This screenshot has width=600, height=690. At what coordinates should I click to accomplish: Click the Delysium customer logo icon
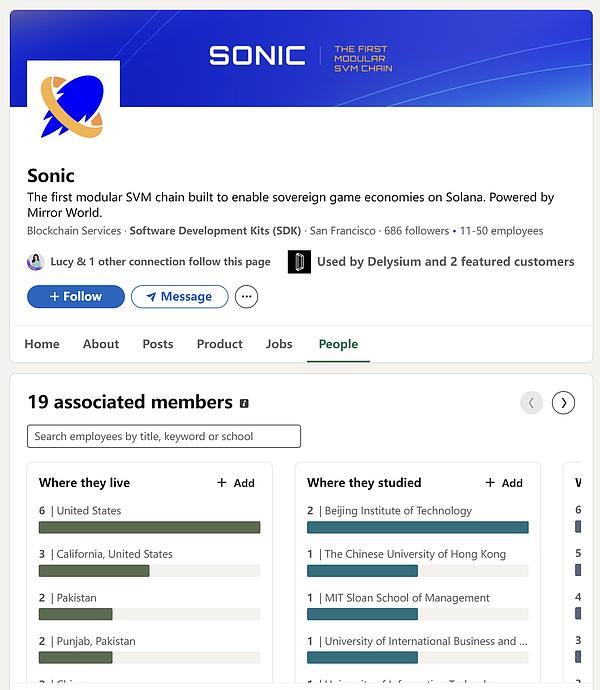pos(299,262)
